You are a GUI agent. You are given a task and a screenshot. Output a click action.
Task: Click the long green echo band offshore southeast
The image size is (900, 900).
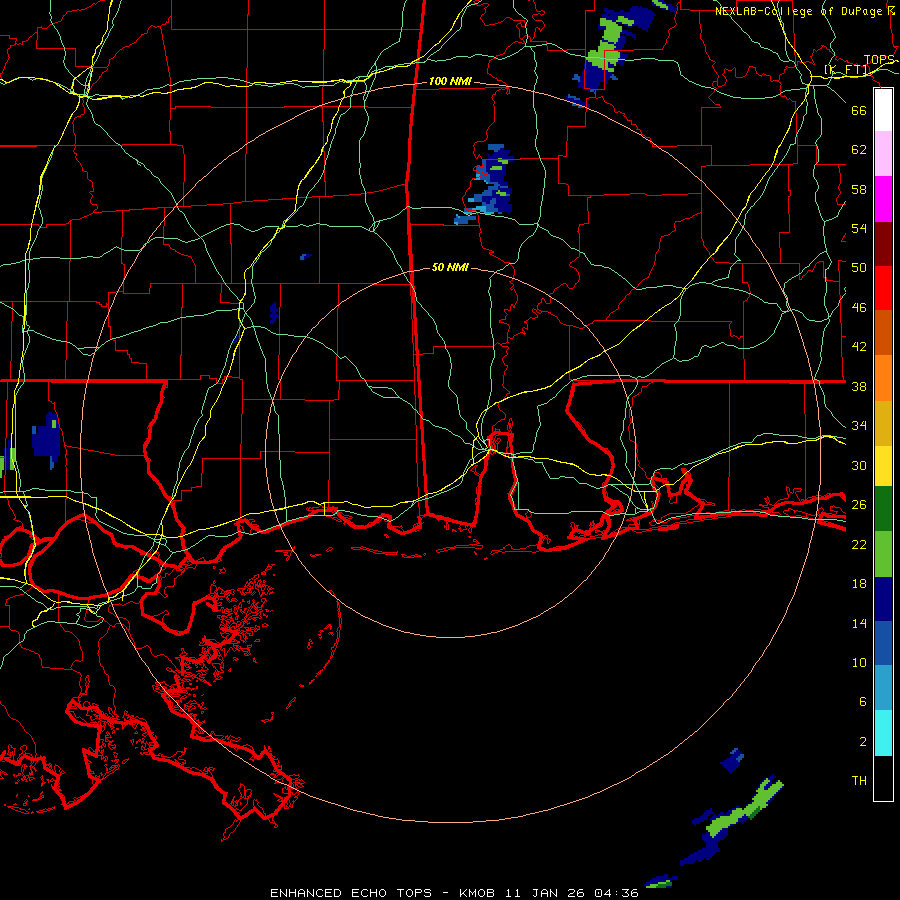(743, 809)
